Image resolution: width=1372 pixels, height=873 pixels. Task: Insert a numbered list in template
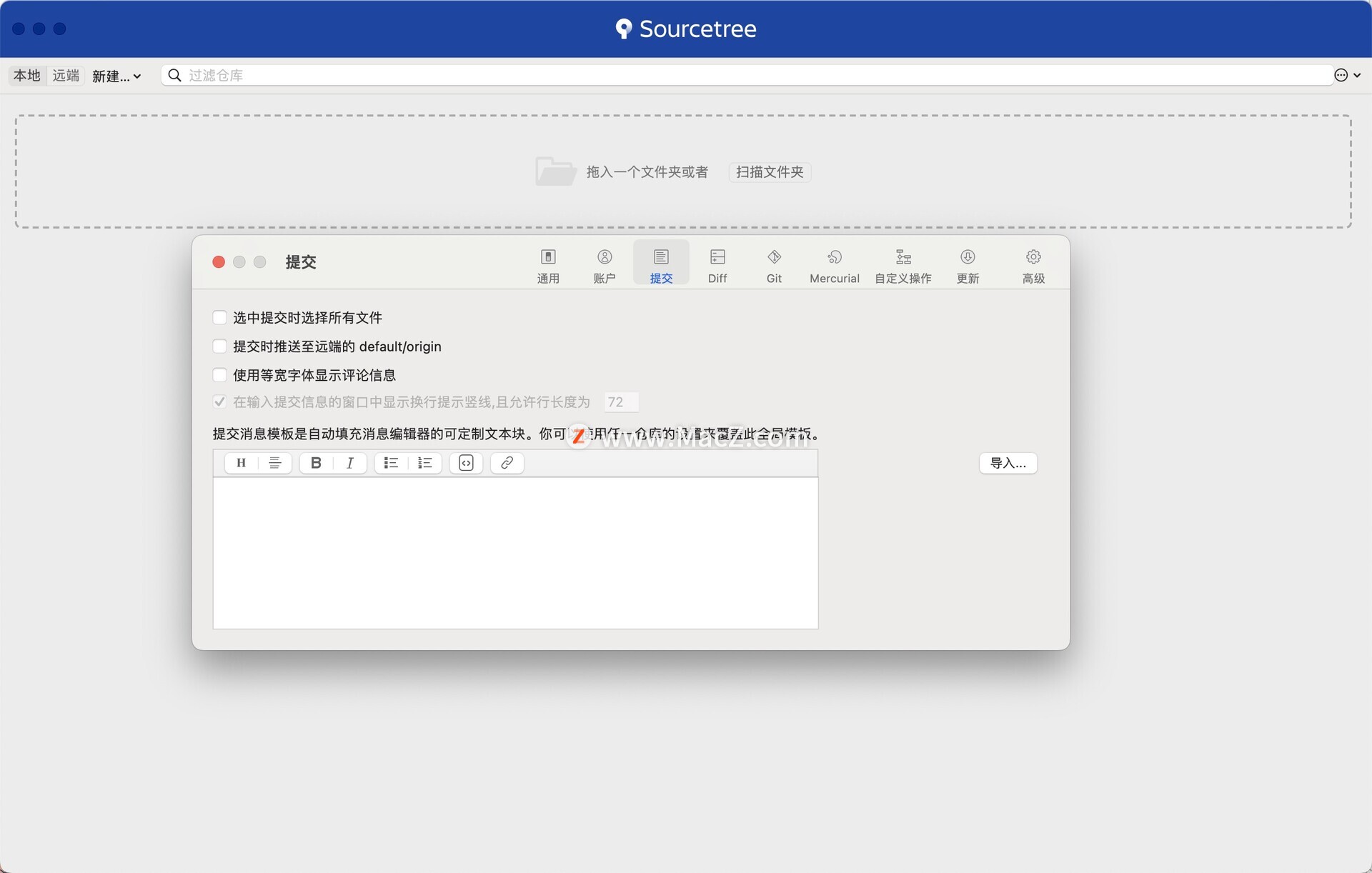[x=424, y=463]
